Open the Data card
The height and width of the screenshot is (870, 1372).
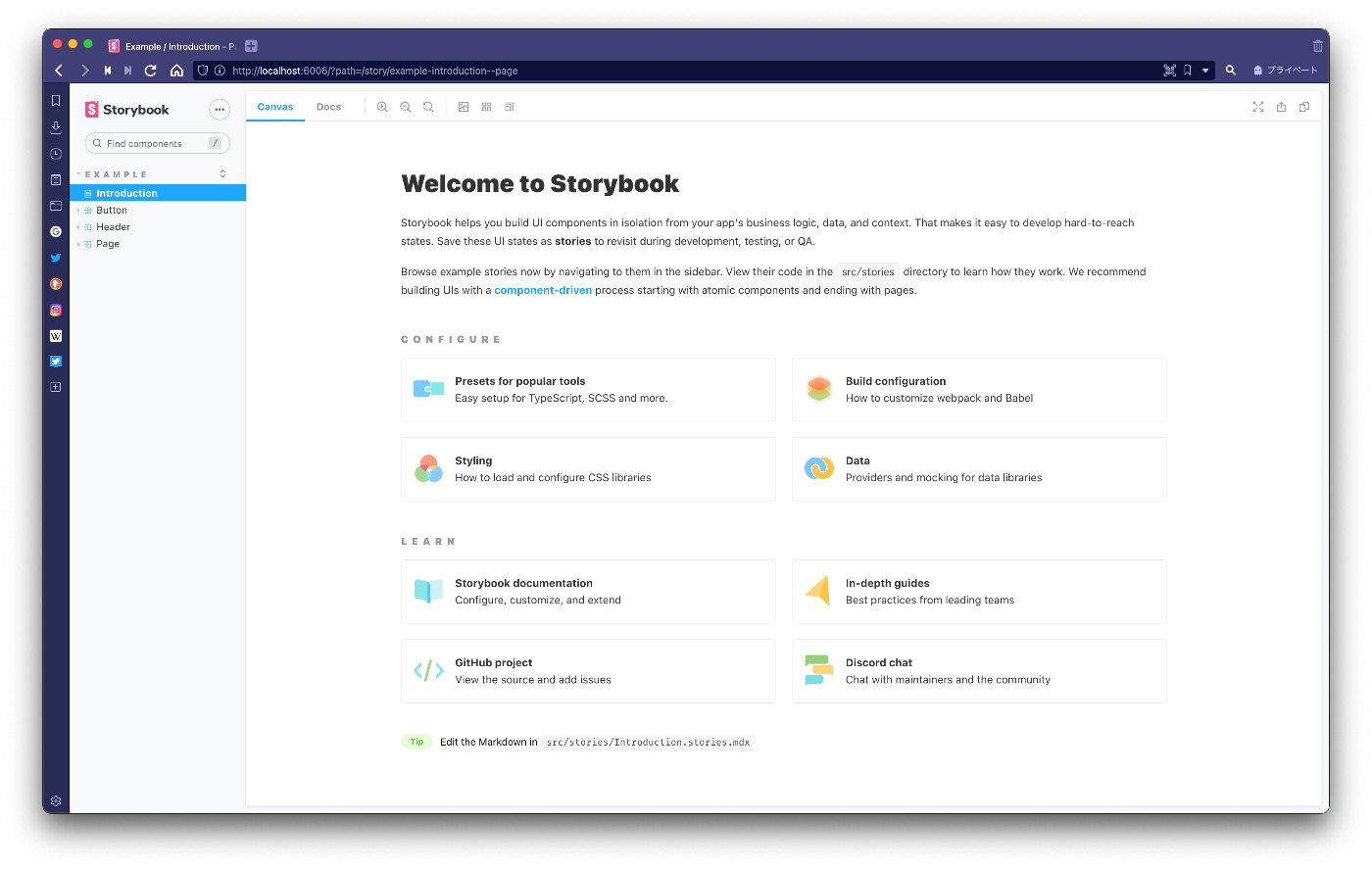[x=979, y=469]
